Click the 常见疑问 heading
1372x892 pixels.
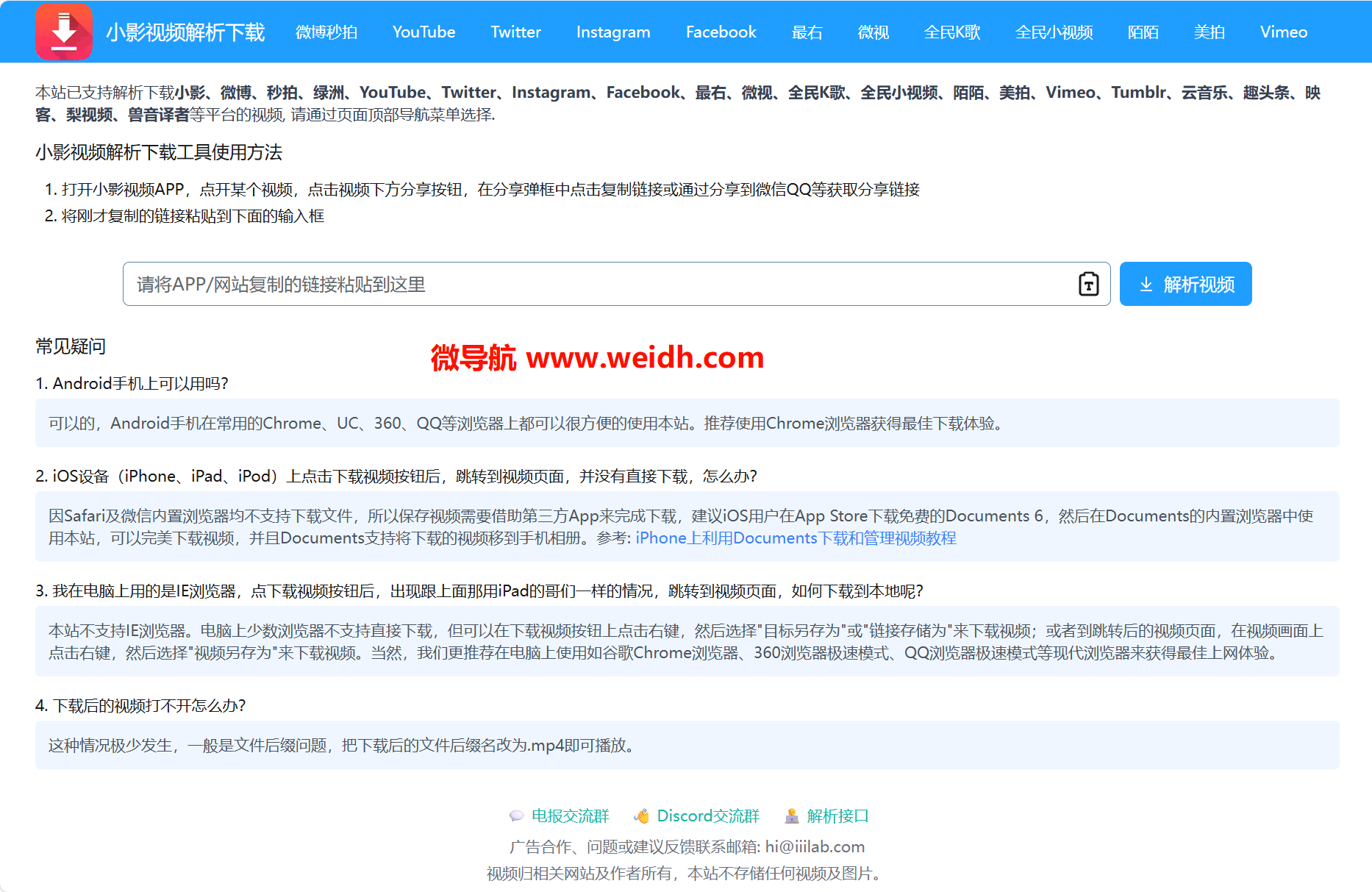pos(71,346)
